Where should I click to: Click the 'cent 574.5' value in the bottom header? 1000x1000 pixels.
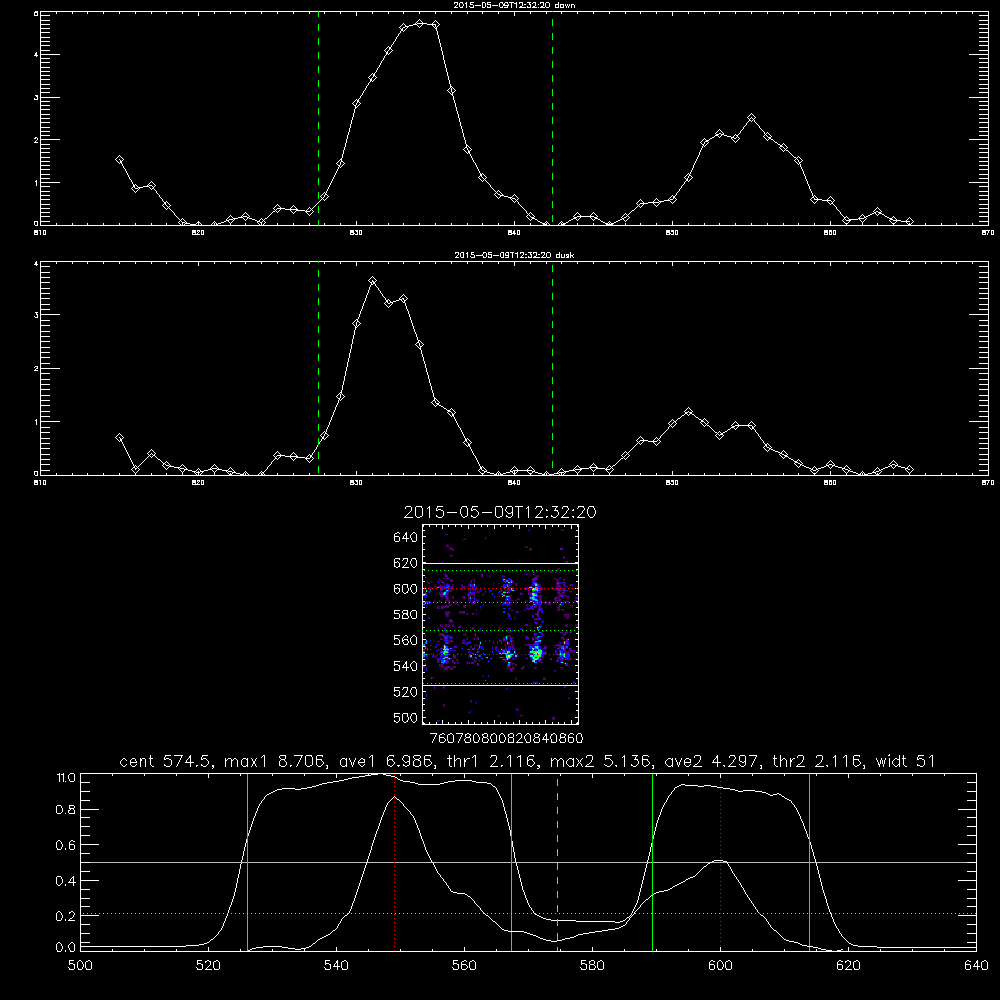pos(166,761)
